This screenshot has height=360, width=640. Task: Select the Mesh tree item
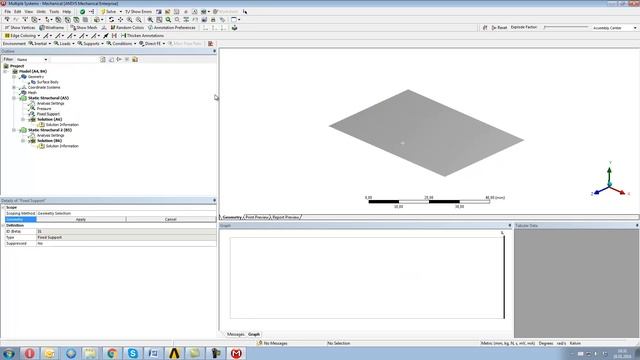point(32,93)
